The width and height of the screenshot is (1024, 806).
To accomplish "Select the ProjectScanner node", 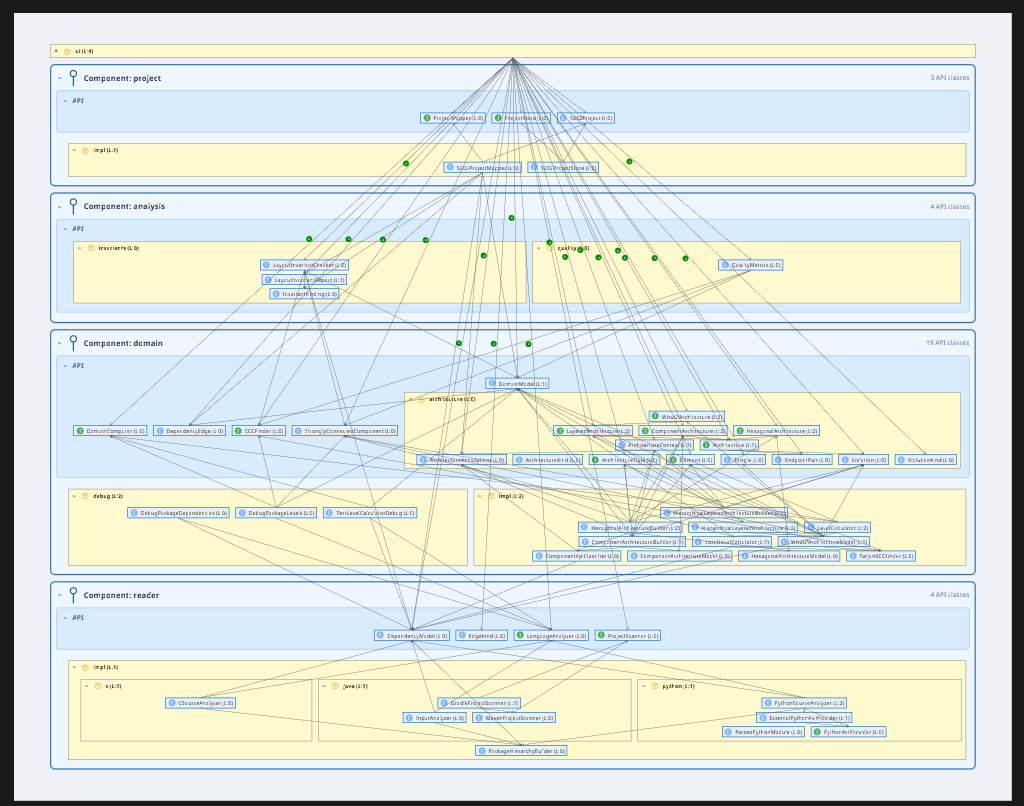I will click(628, 636).
